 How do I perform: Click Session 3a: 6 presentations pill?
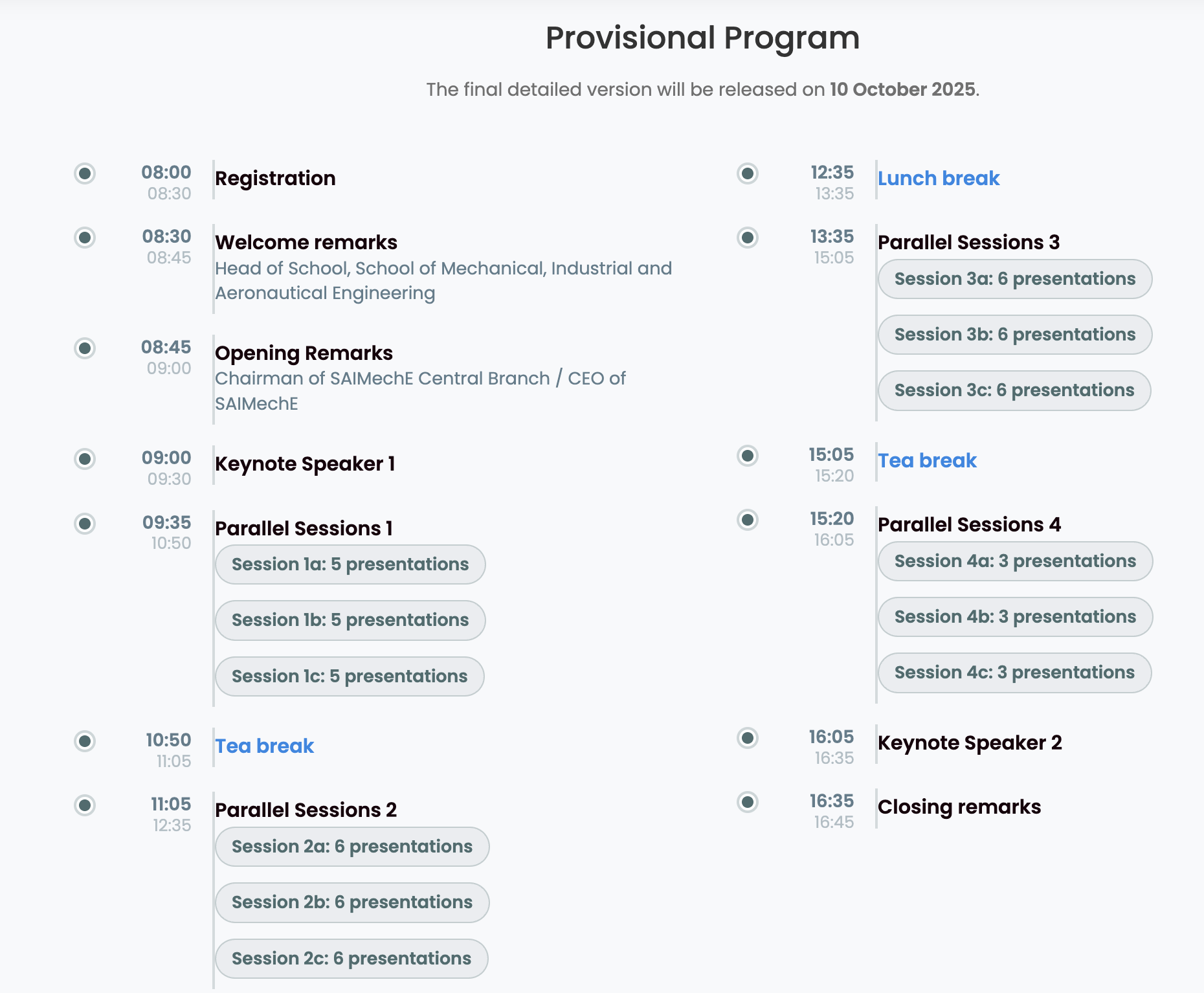1015,279
